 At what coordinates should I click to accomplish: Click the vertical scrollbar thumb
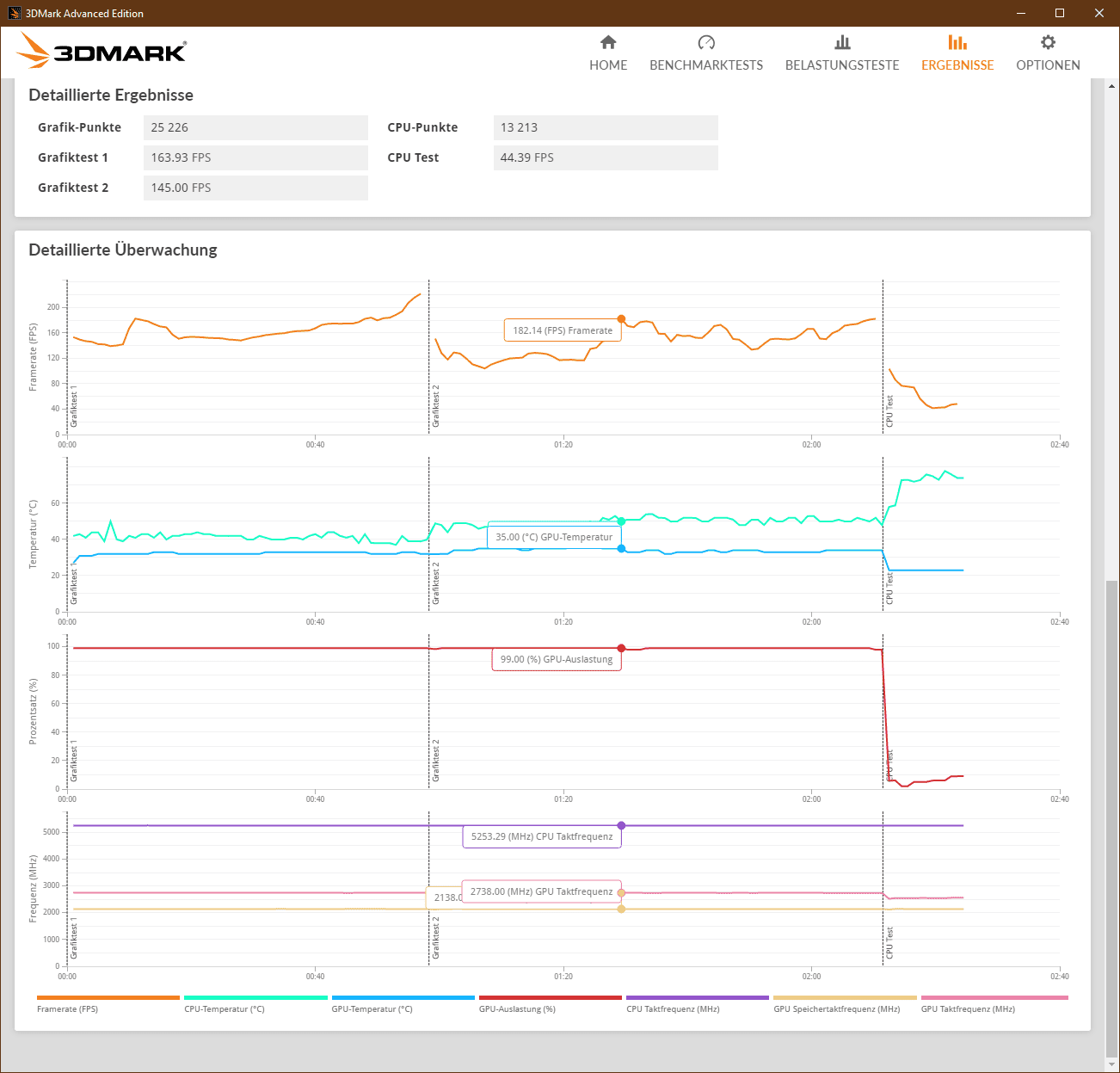(1111, 817)
